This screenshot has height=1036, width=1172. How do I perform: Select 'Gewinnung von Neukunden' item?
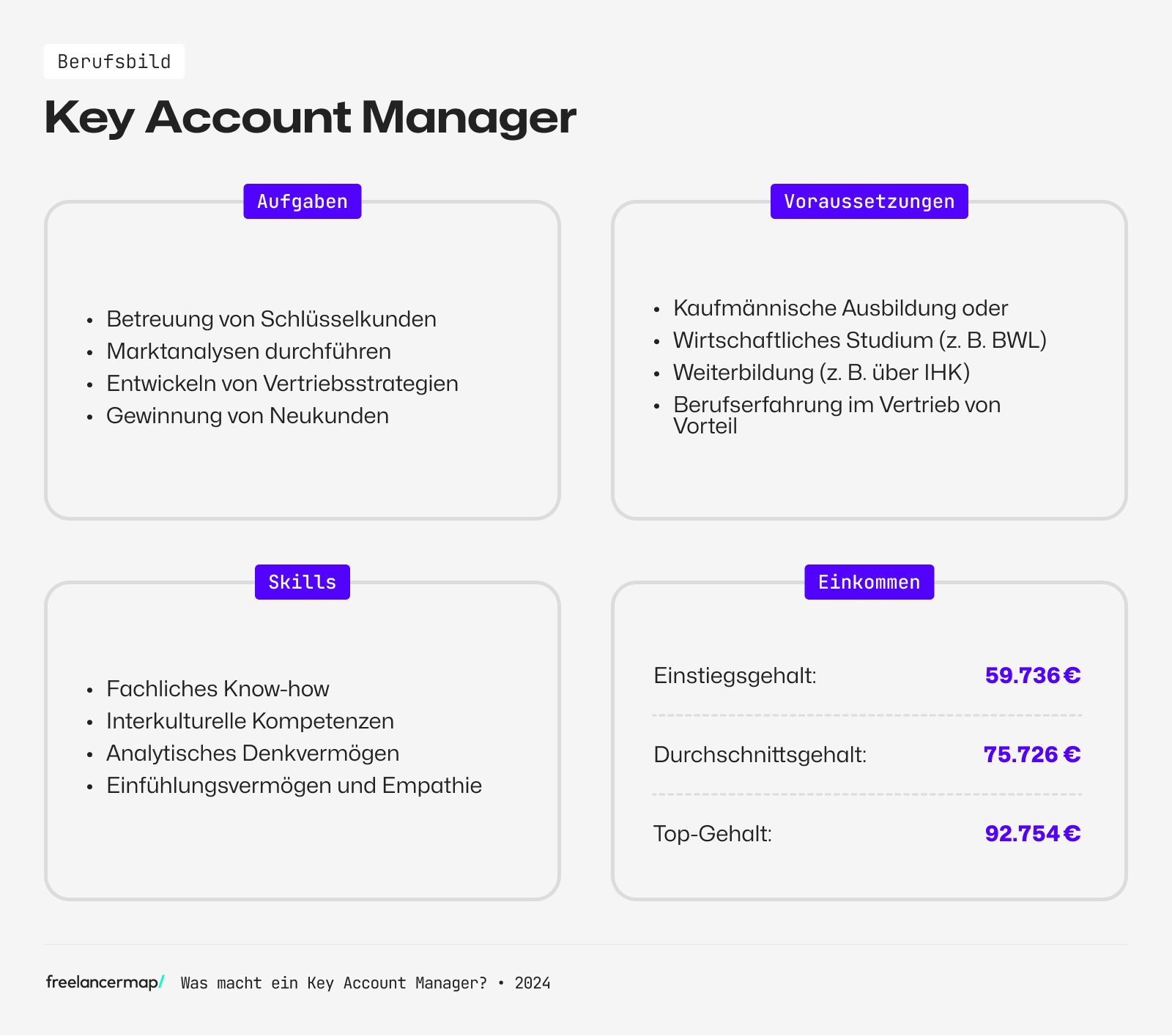pos(248,416)
